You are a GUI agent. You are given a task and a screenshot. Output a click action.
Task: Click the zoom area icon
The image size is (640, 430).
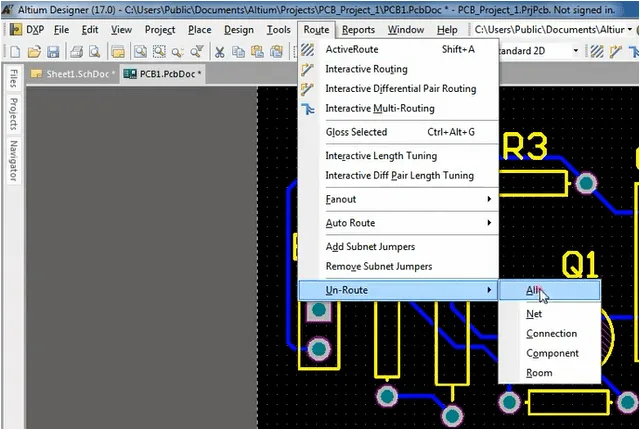[159, 52]
